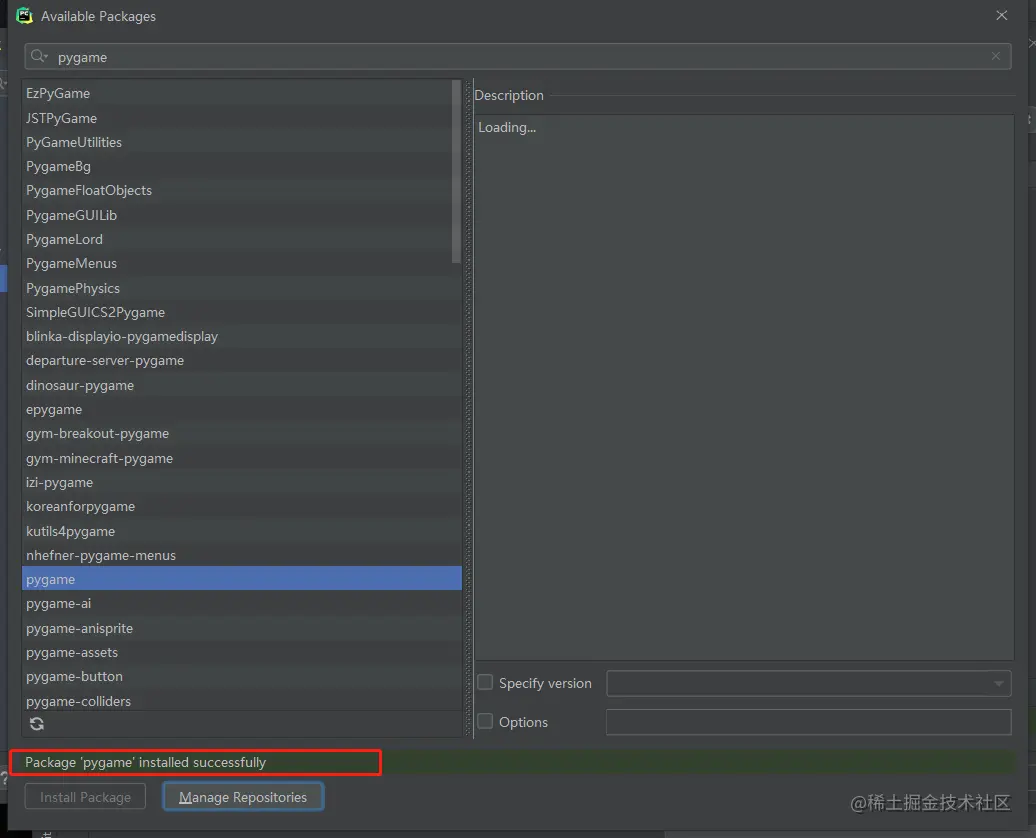The height and width of the screenshot is (838, 1036).
Task: Select departure-server-pygame package
Action: point(242,360)
